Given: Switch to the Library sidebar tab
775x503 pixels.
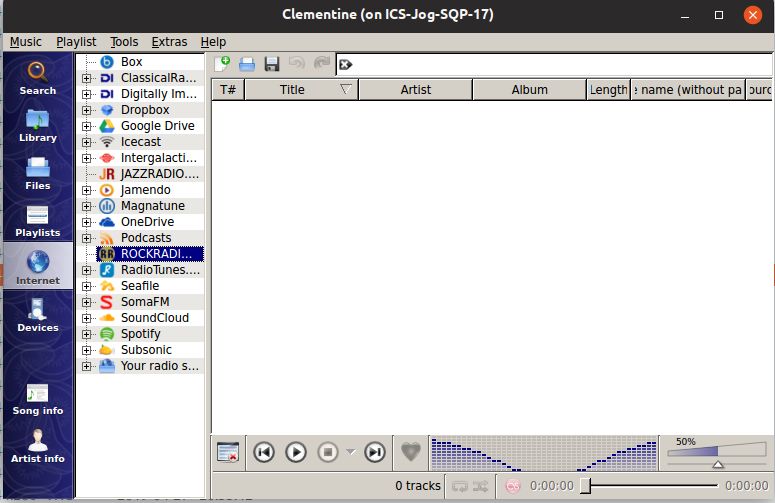Looking at the screenshot, I should 38,126.
